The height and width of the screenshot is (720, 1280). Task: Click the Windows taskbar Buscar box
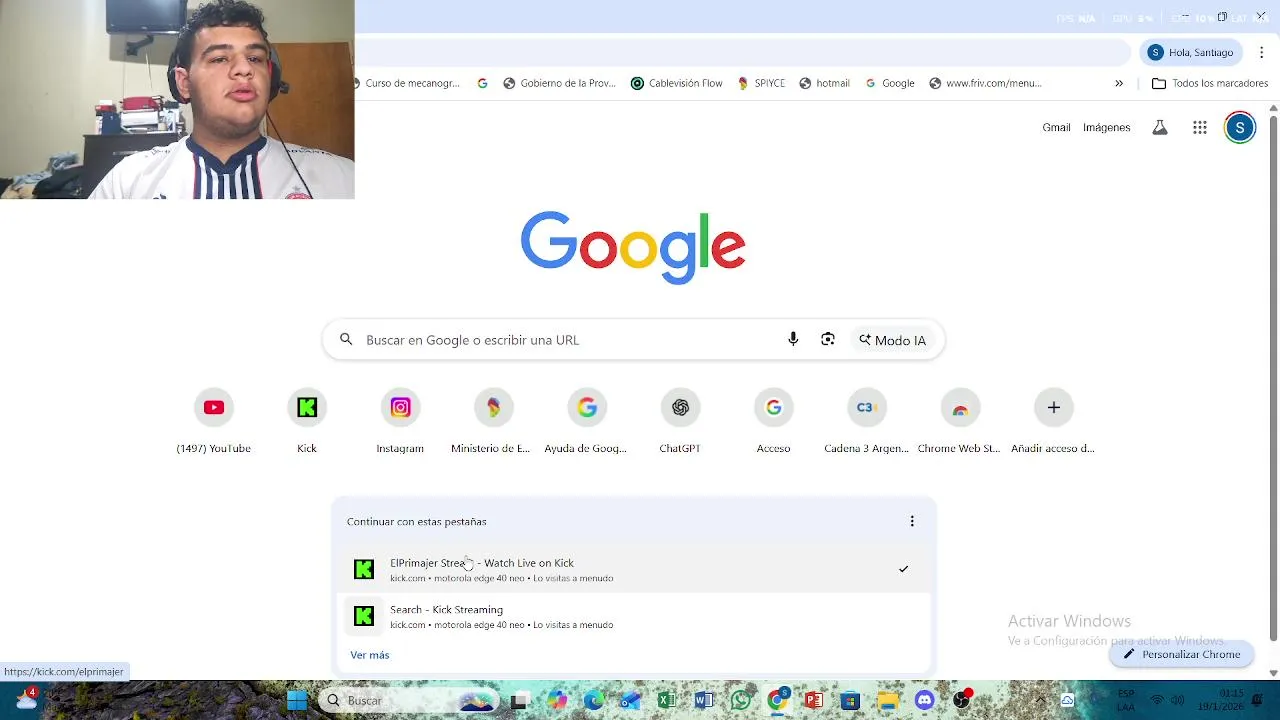pyautogui.click(x=410, y=700)
